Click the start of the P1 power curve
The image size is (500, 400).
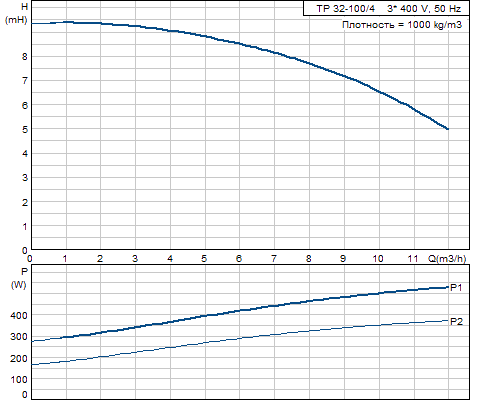coord(32,341)
